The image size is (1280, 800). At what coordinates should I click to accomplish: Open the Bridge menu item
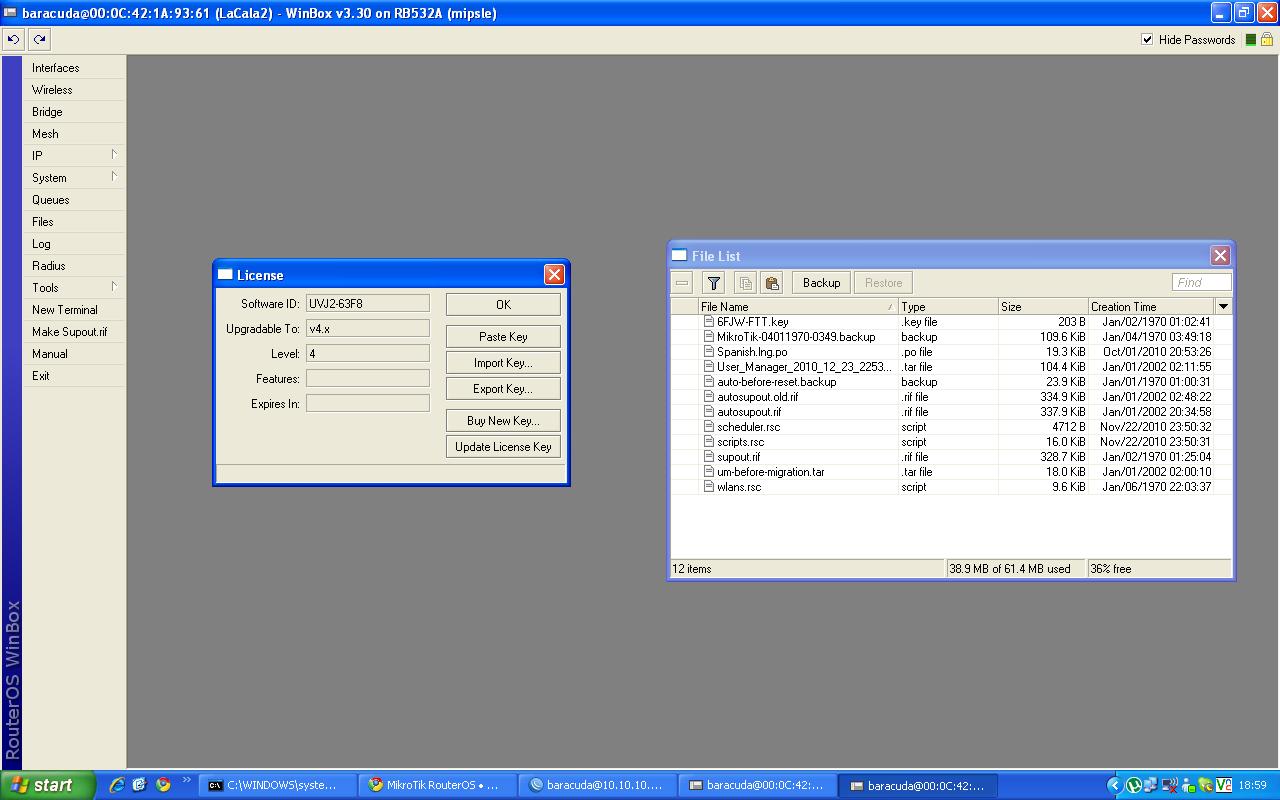(75, 112)
